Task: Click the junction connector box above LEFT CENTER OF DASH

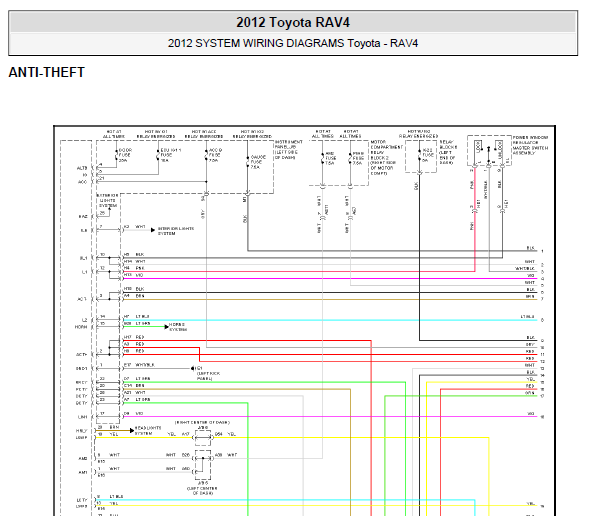Action: pos(203,465)
